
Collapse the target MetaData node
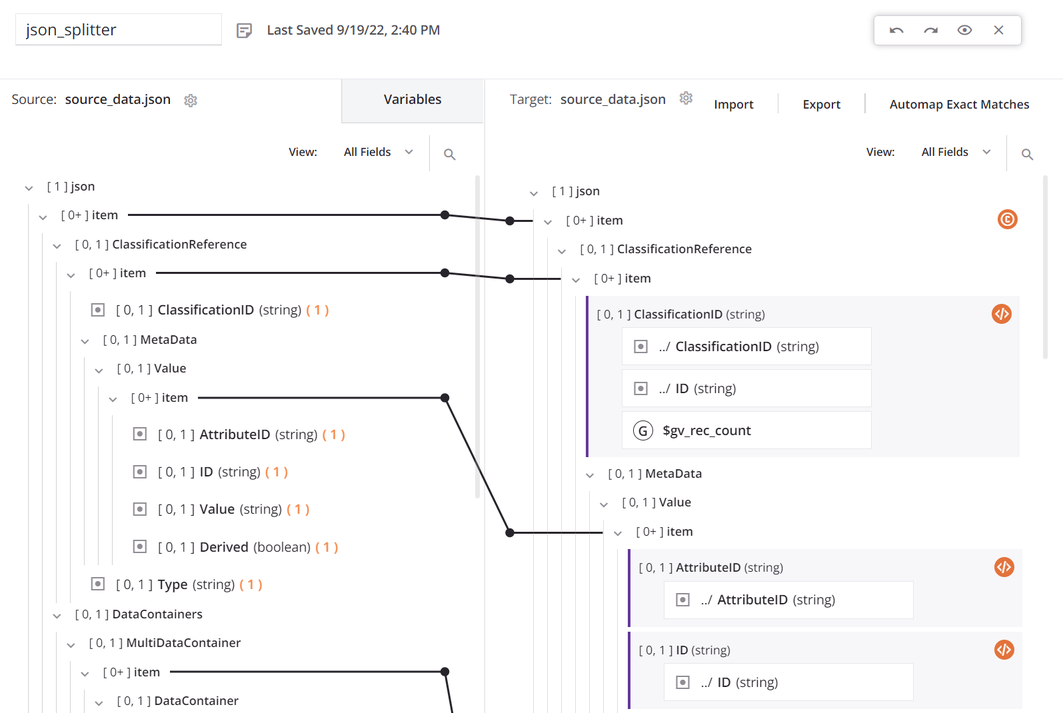(x=590, y=474)
